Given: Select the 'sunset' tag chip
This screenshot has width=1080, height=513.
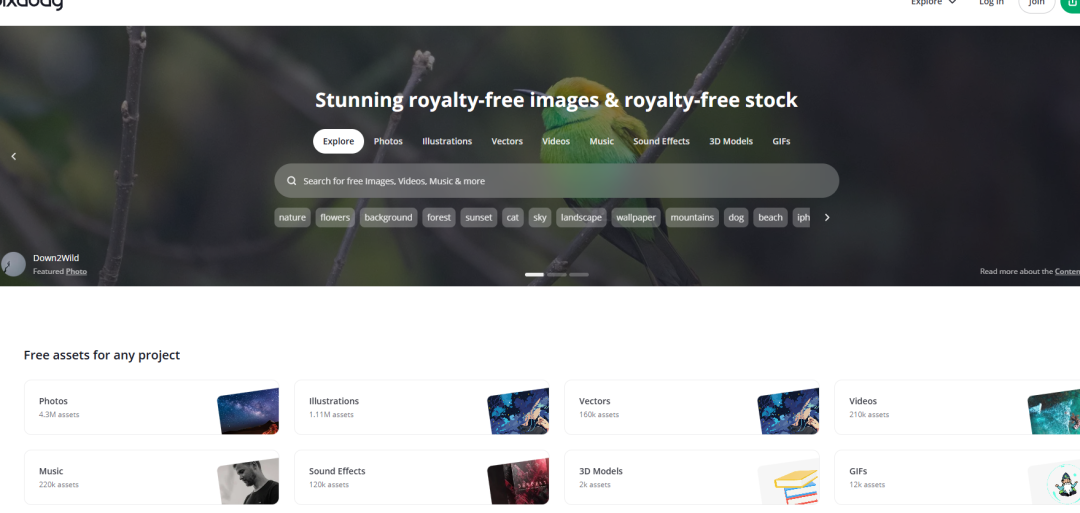Looking at the screenshot, I should click(x=479, y=218).
